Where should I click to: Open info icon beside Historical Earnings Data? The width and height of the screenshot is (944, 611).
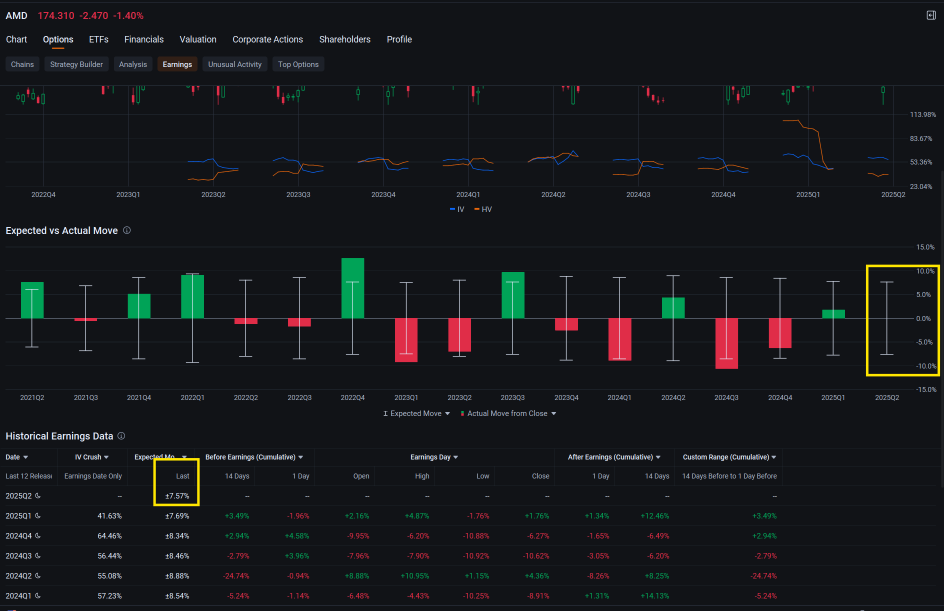121,436
